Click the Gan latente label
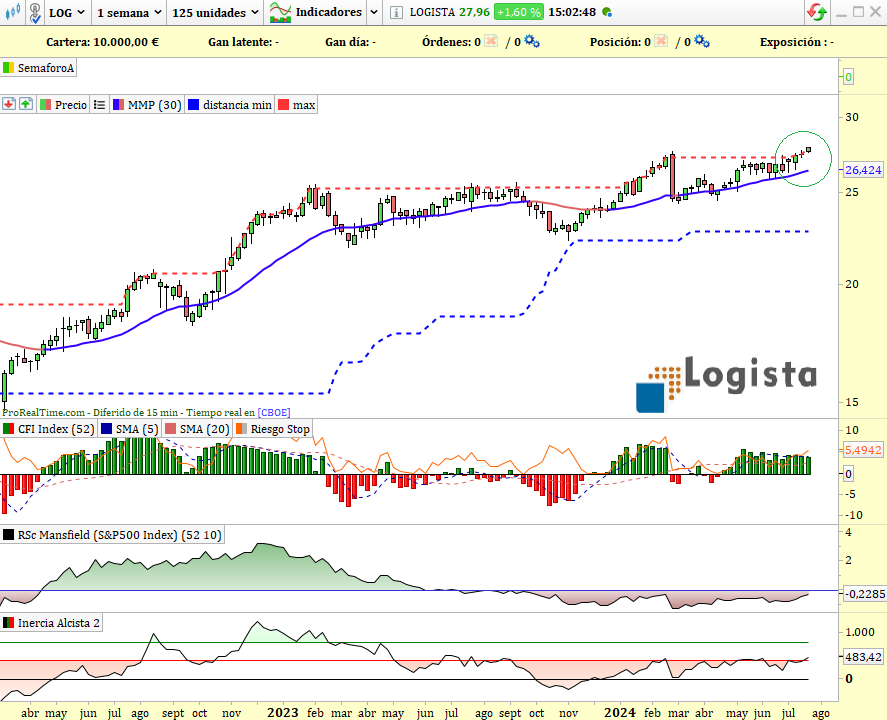The image size is (887, 720). click(243, 42)
